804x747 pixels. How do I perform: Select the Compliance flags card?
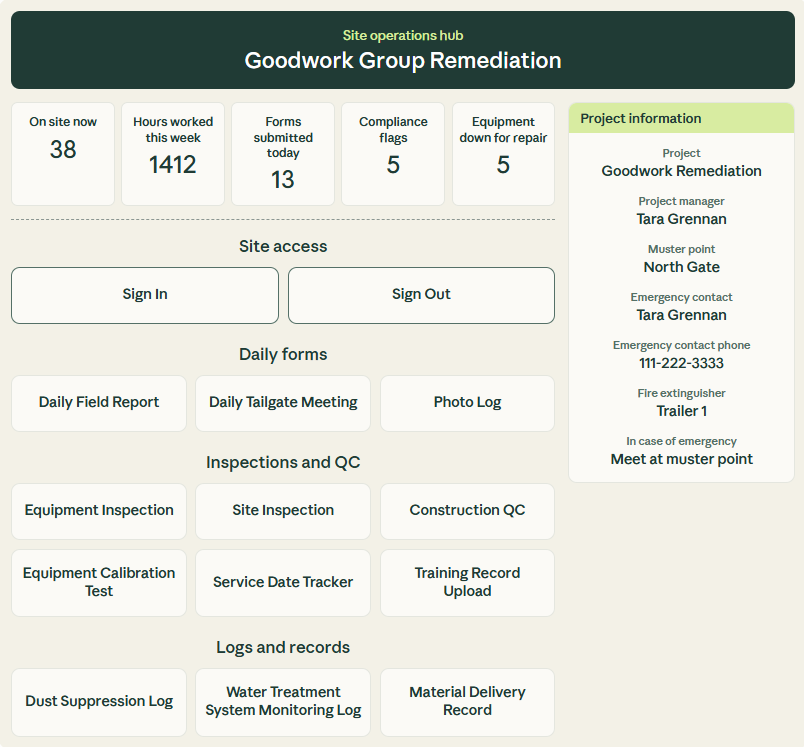[393, 154]
